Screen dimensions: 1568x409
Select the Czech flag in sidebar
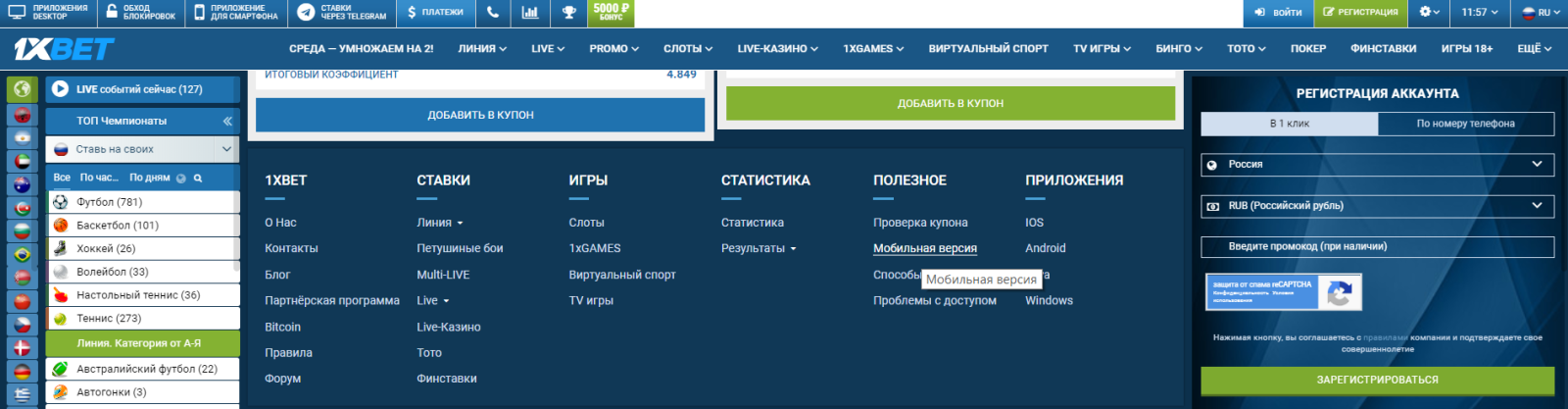(22, 325)
